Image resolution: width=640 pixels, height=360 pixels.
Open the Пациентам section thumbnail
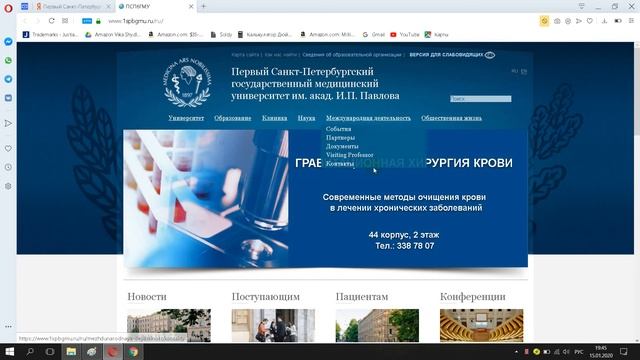coord(377,325)
